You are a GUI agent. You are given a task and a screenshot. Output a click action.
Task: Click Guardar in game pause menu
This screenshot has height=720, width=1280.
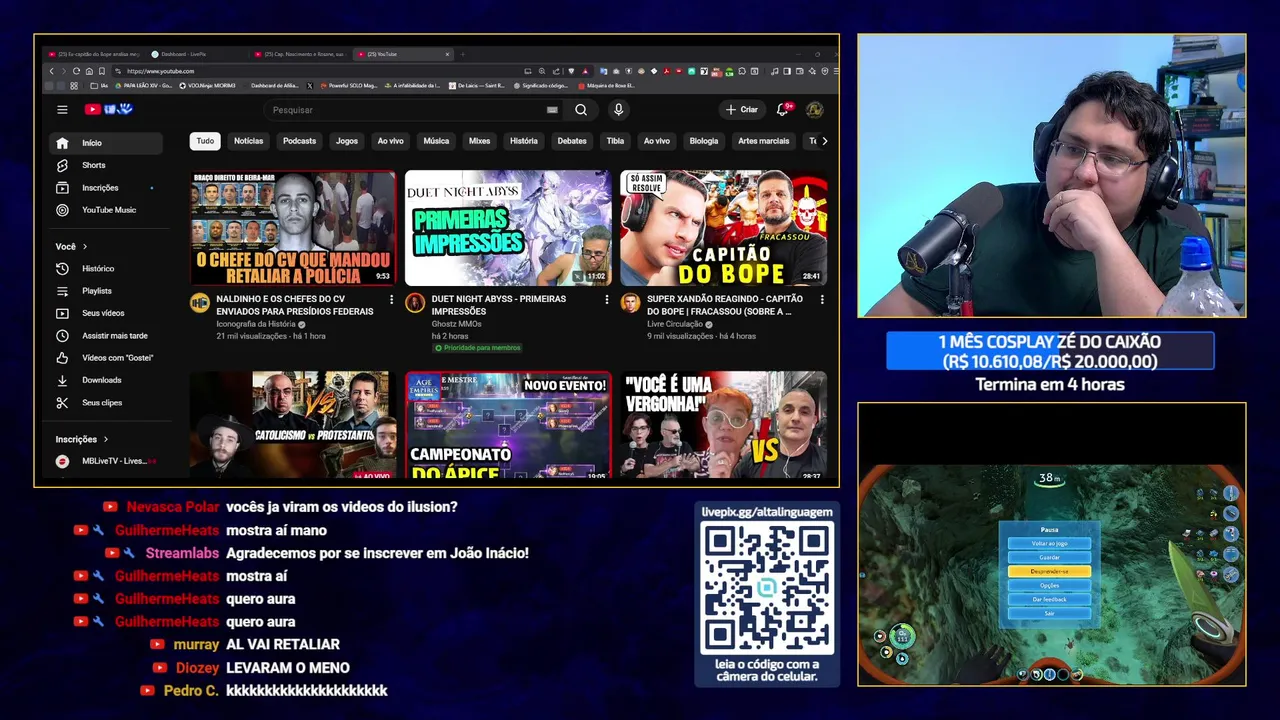(1049, 557)
